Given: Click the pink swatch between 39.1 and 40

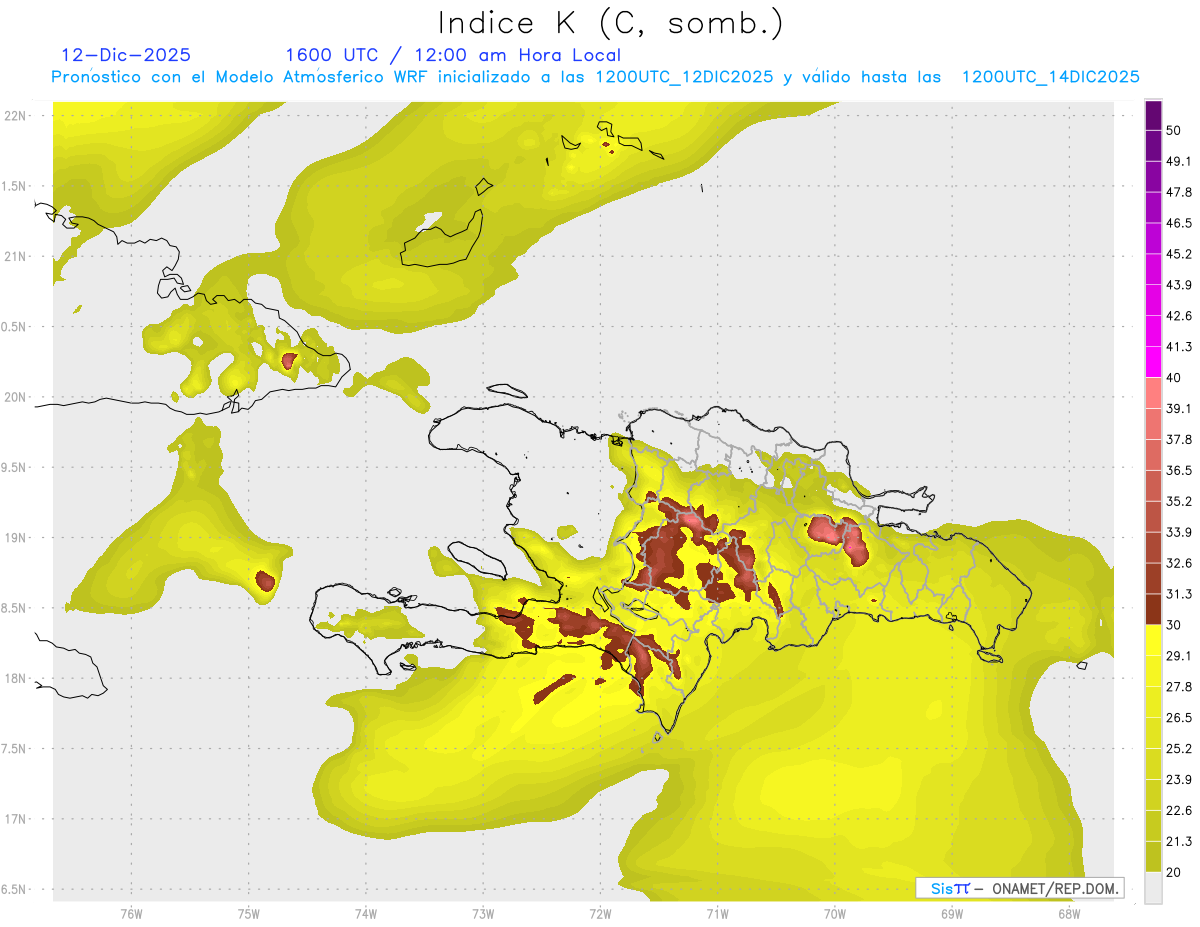Looking at the screenshot, I should [1153, 393].
